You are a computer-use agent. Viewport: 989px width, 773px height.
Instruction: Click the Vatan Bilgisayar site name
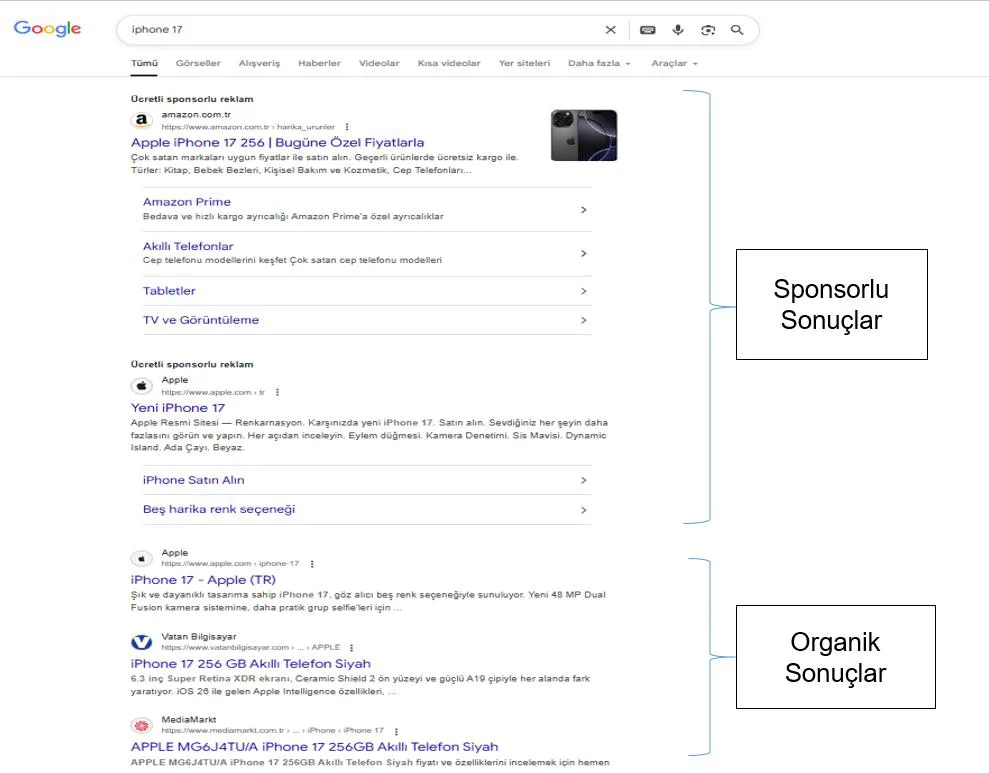coord(199,637)
